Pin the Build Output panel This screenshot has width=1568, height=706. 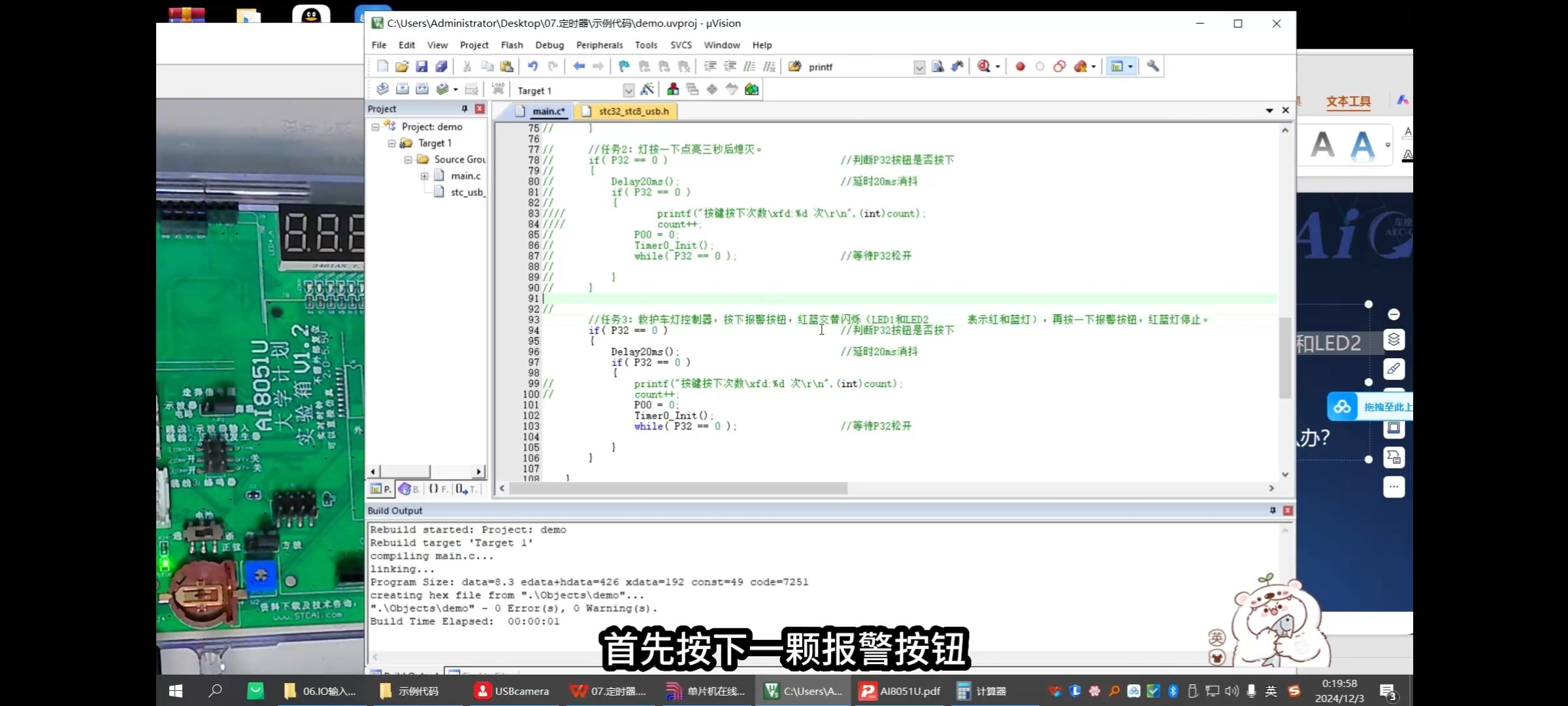[1272, 511]
